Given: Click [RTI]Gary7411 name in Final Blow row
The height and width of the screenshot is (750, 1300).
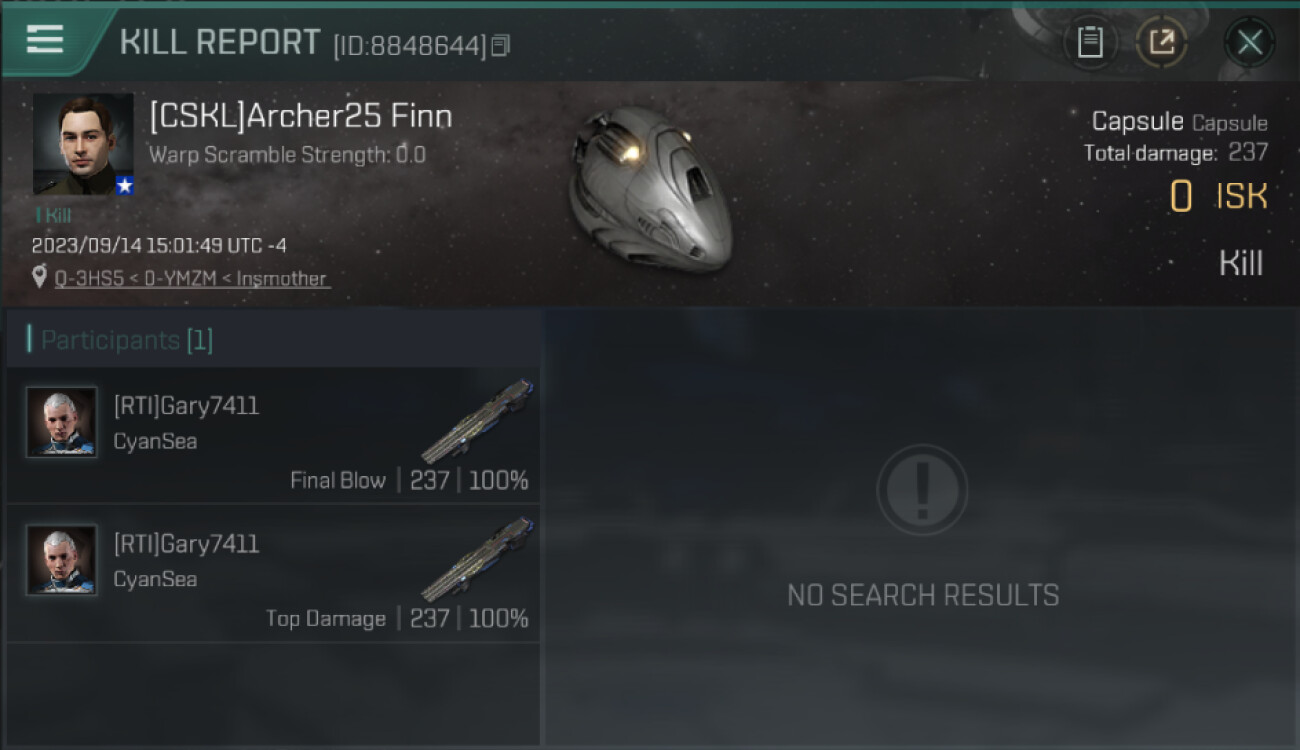Looking at the screenshot, I should [186, 406].
